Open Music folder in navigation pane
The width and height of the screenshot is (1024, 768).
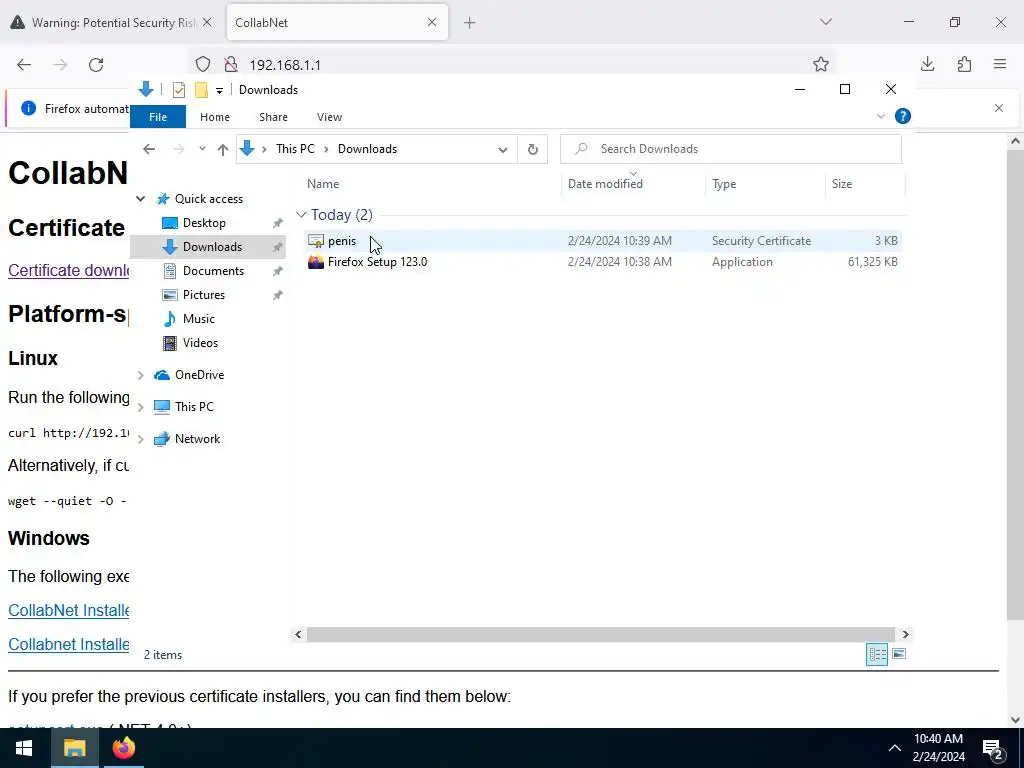pos(199,319)
